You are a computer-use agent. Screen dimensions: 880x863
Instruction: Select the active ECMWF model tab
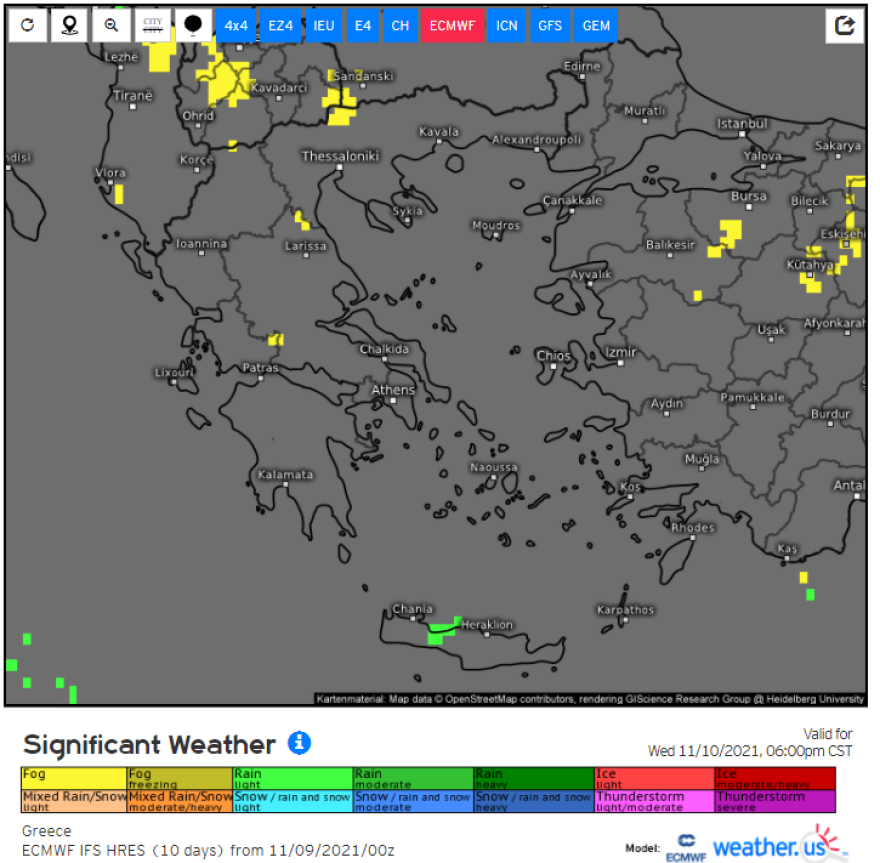tap(452, 26)
